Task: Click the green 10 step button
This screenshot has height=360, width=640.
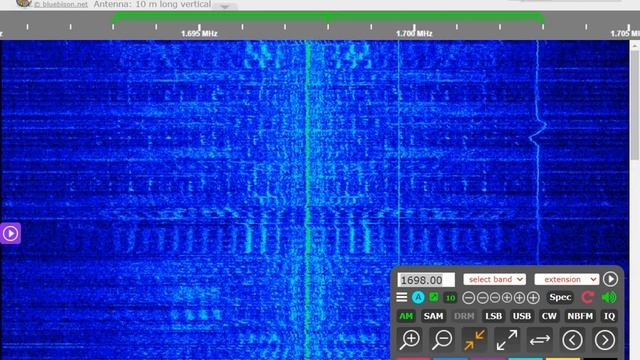Action: (x=450, y=298)
